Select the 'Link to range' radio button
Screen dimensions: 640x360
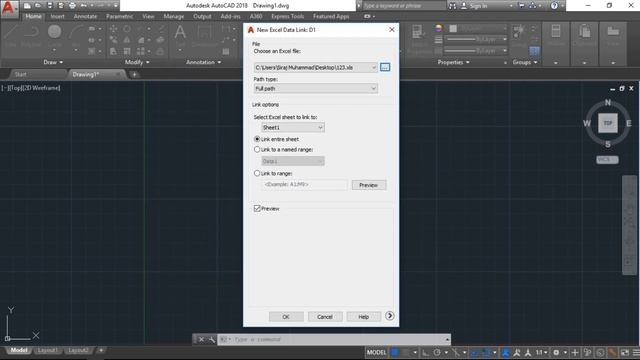point(257,173)
